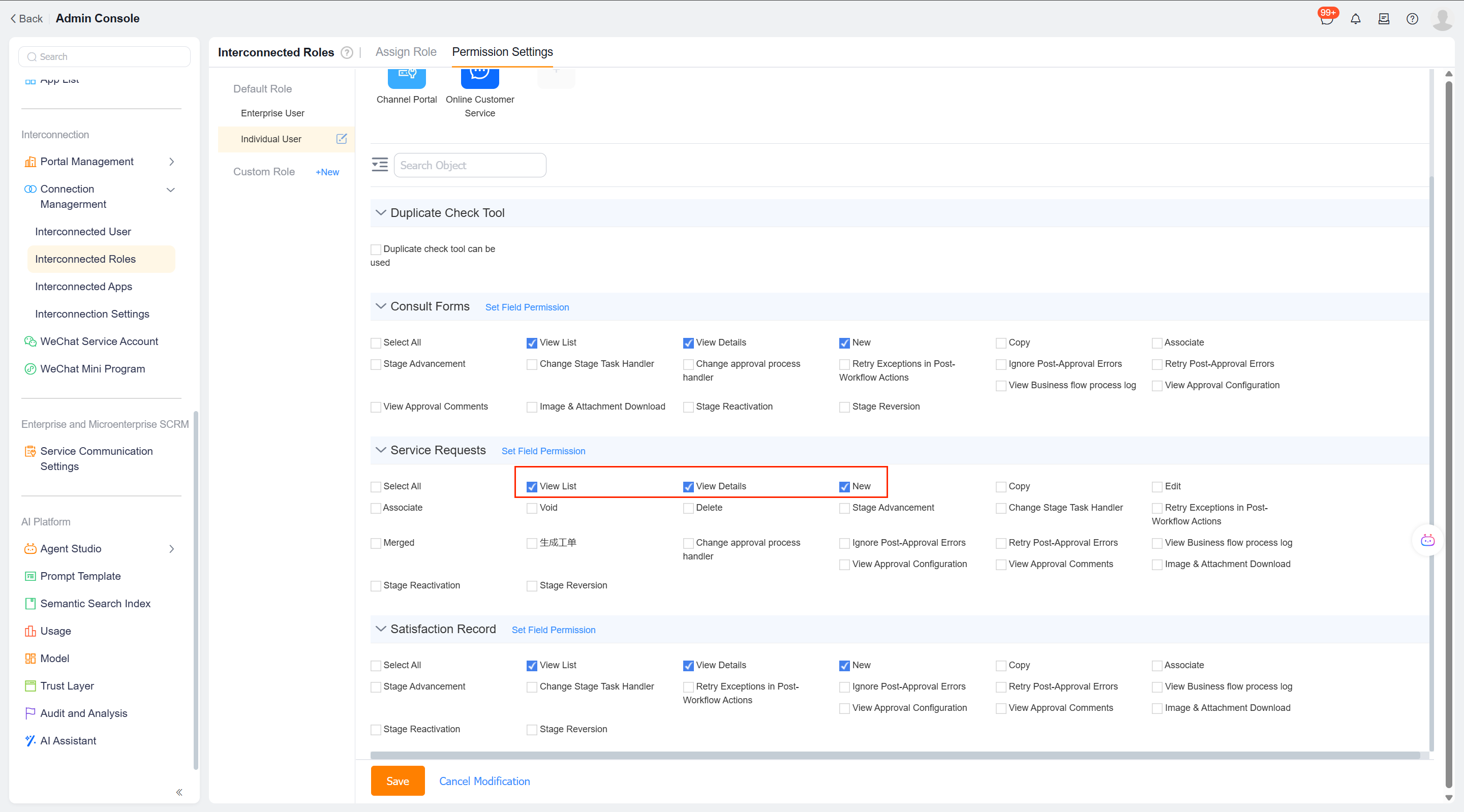Open the help question mark in header
The height and width of the screenshot is (812, 1464).
click(1412, 19)
